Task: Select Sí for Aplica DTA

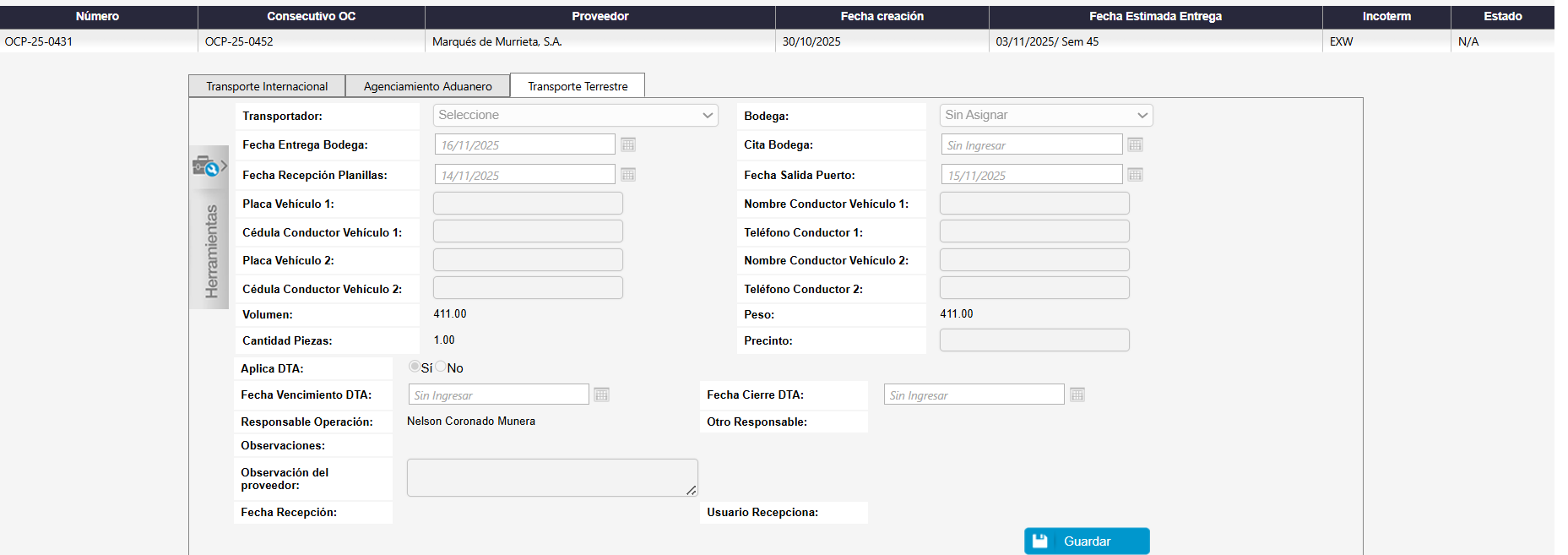Action: pyautogui.click(x=415, y=367)
